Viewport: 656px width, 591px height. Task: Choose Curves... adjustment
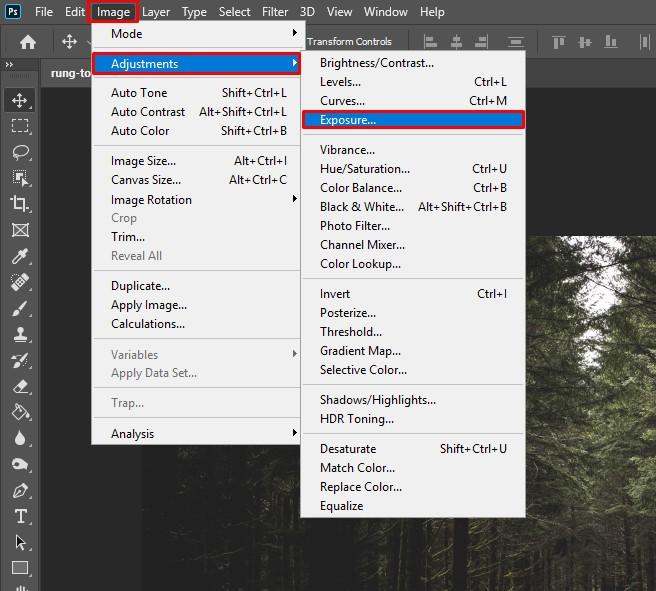click(x=413, y=101)
